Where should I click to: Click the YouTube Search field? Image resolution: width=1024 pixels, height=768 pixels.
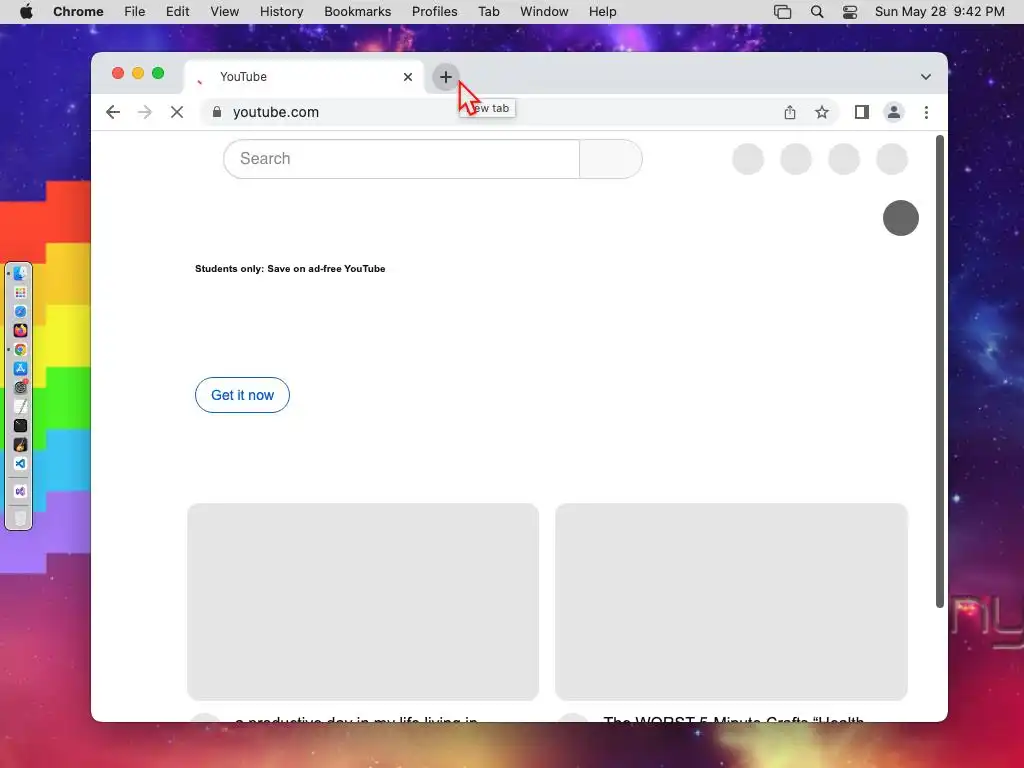coord(402,159)
